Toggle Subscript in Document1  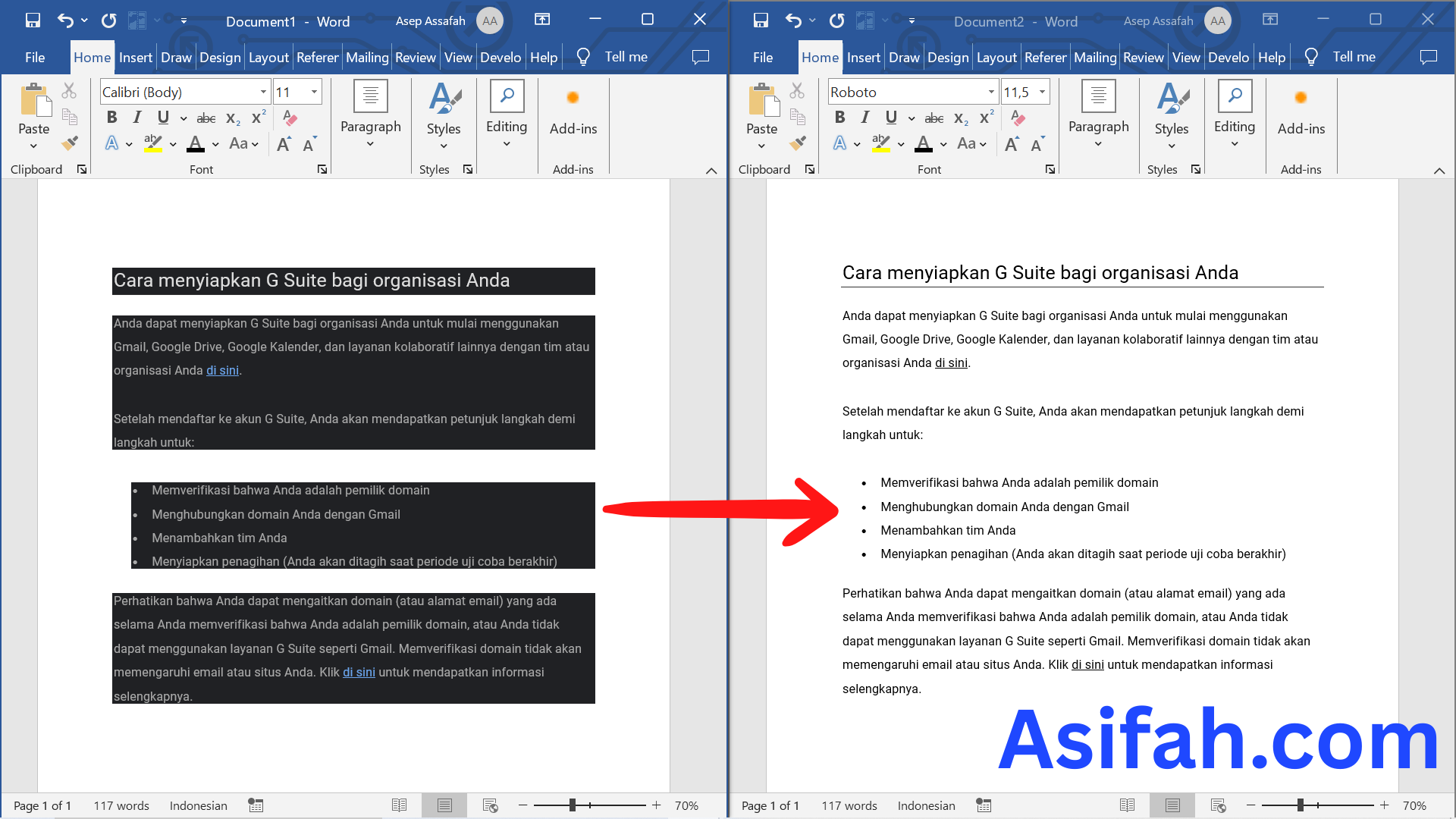coord(234,118)
